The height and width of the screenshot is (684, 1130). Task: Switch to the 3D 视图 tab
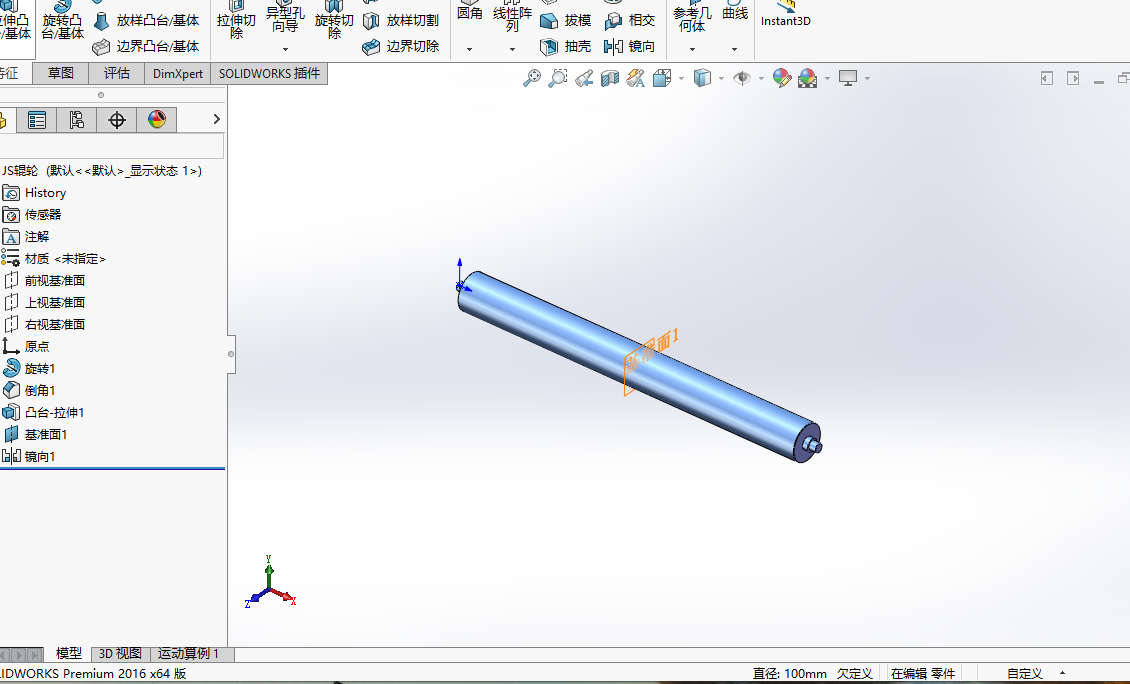[120, 654]
